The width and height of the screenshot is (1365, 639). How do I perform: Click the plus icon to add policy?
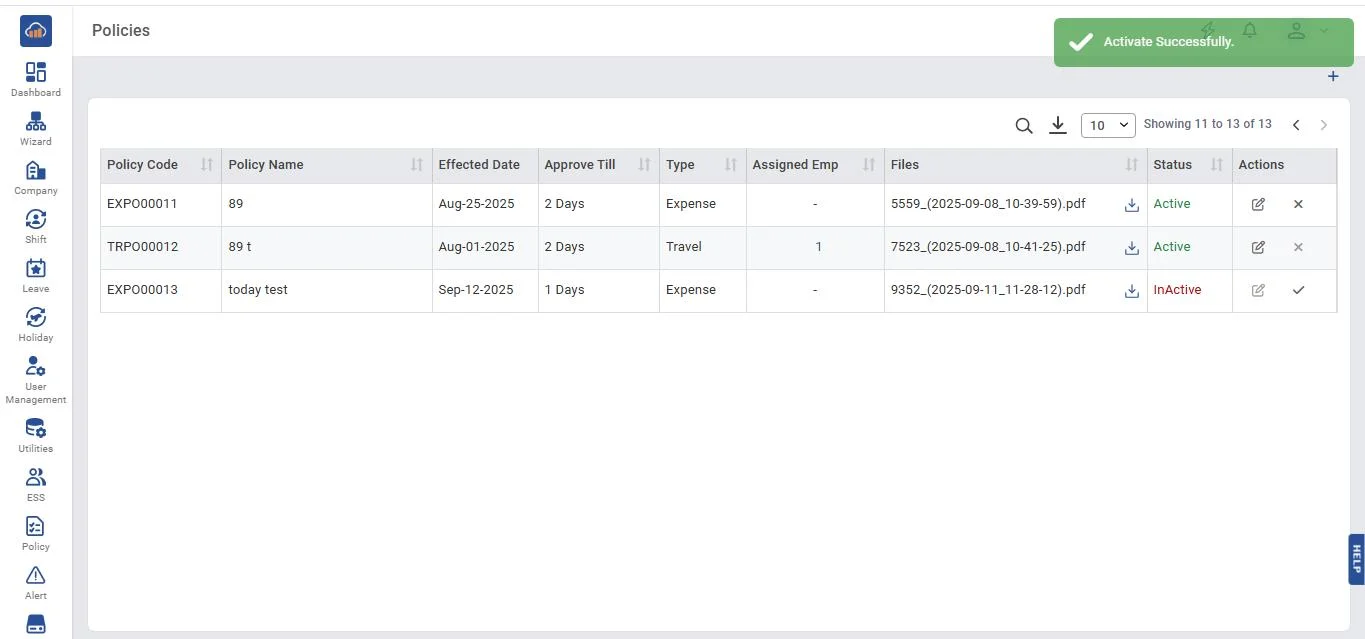[x=1332, y=77]
